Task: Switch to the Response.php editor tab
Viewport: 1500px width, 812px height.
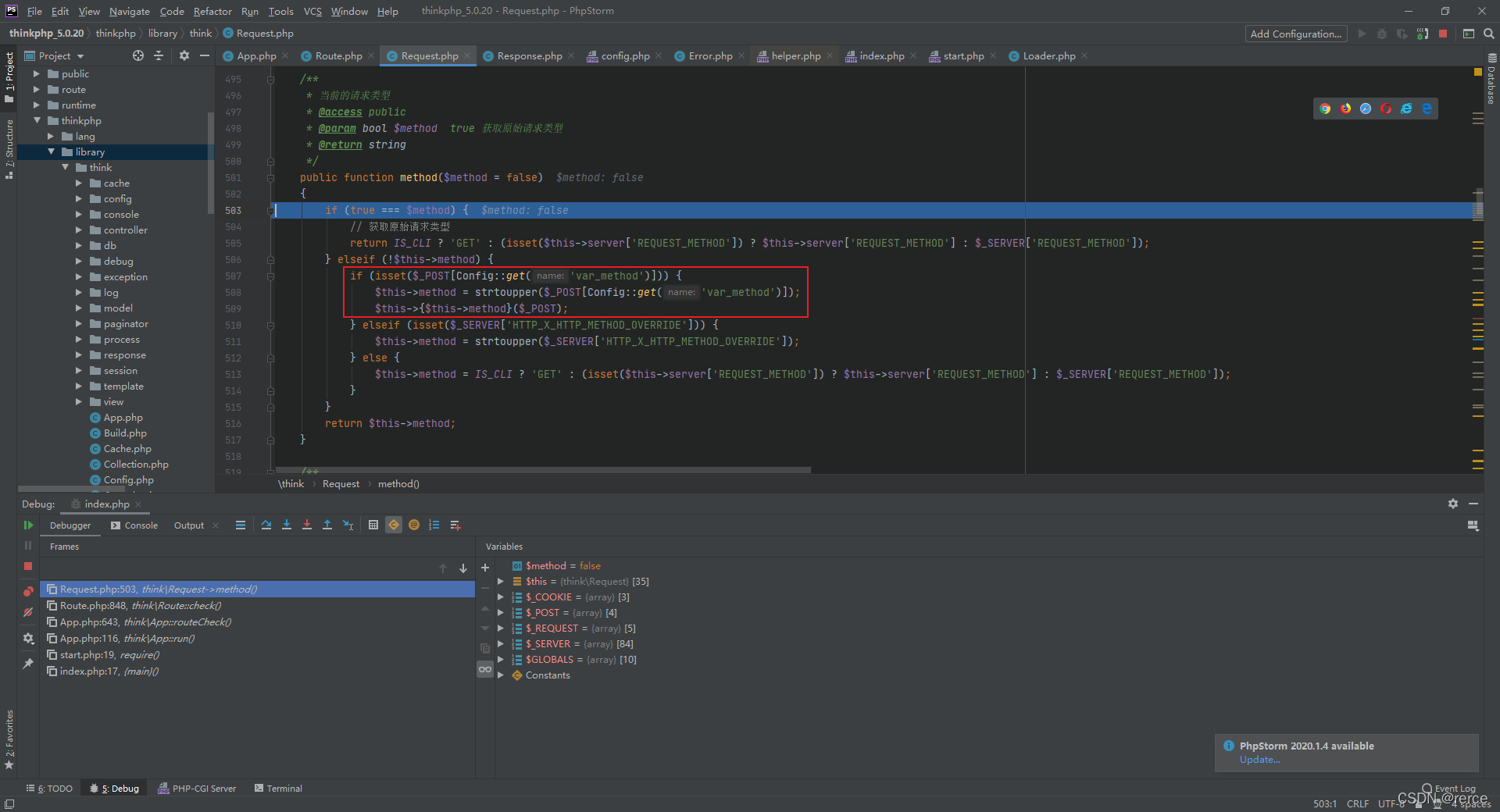Action: pyautogui.click(x=530, y=56)
